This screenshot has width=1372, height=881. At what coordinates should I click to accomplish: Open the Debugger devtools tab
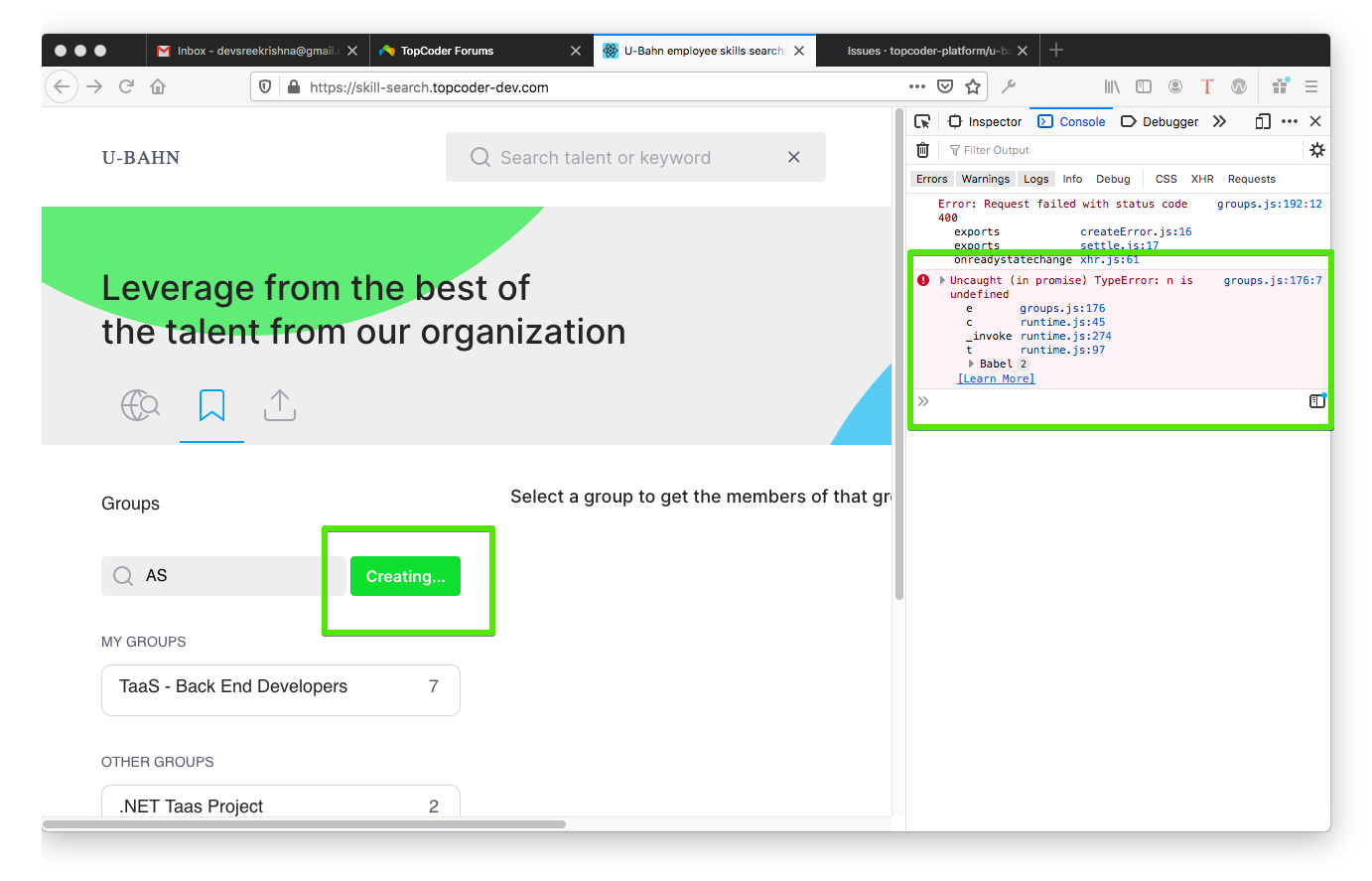pos(1160,121)
